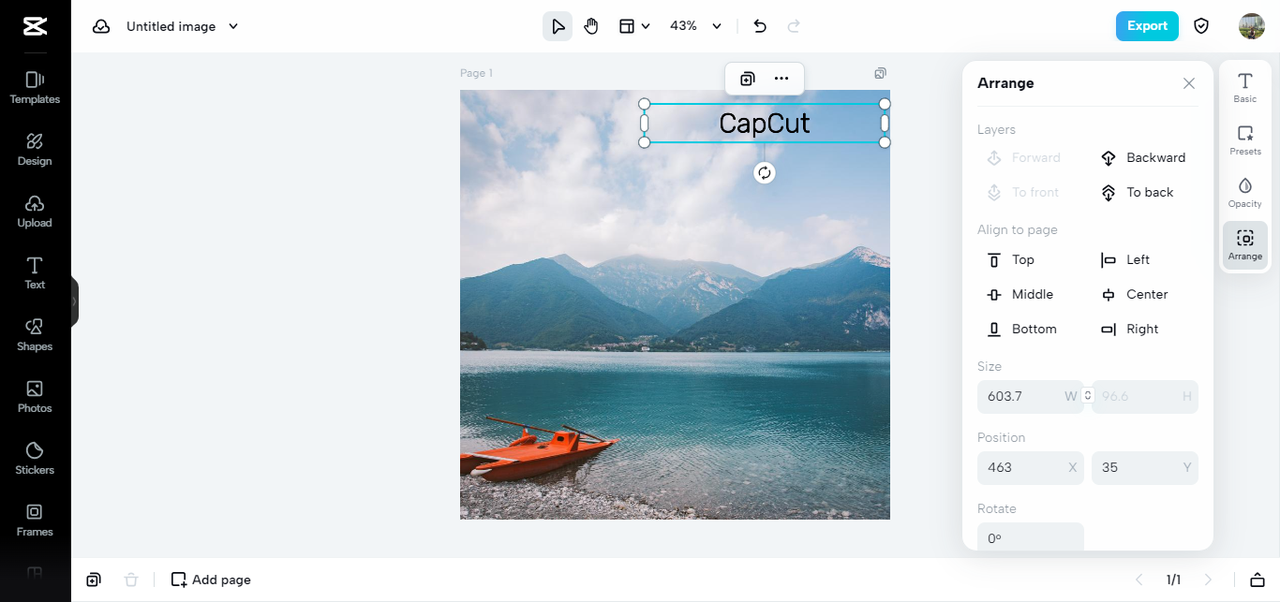Open the Photos sidebar panel
The image size is (1280, 602).
[x=35, y=397]
